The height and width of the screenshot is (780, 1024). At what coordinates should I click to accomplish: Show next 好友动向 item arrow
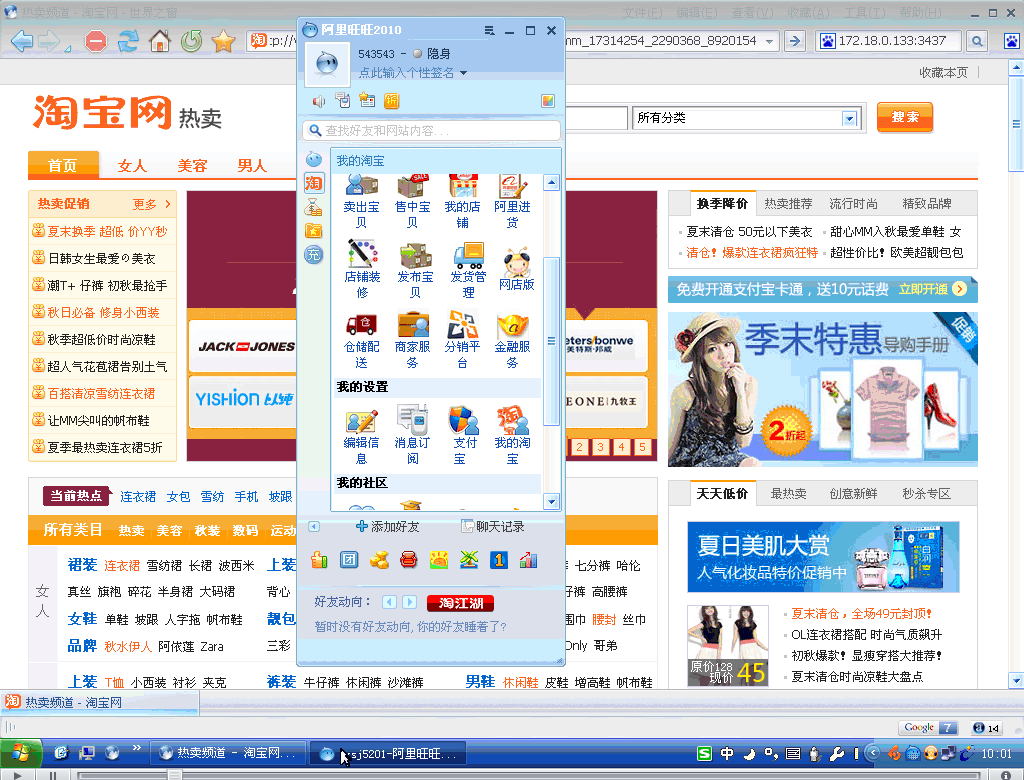[409, 602]
